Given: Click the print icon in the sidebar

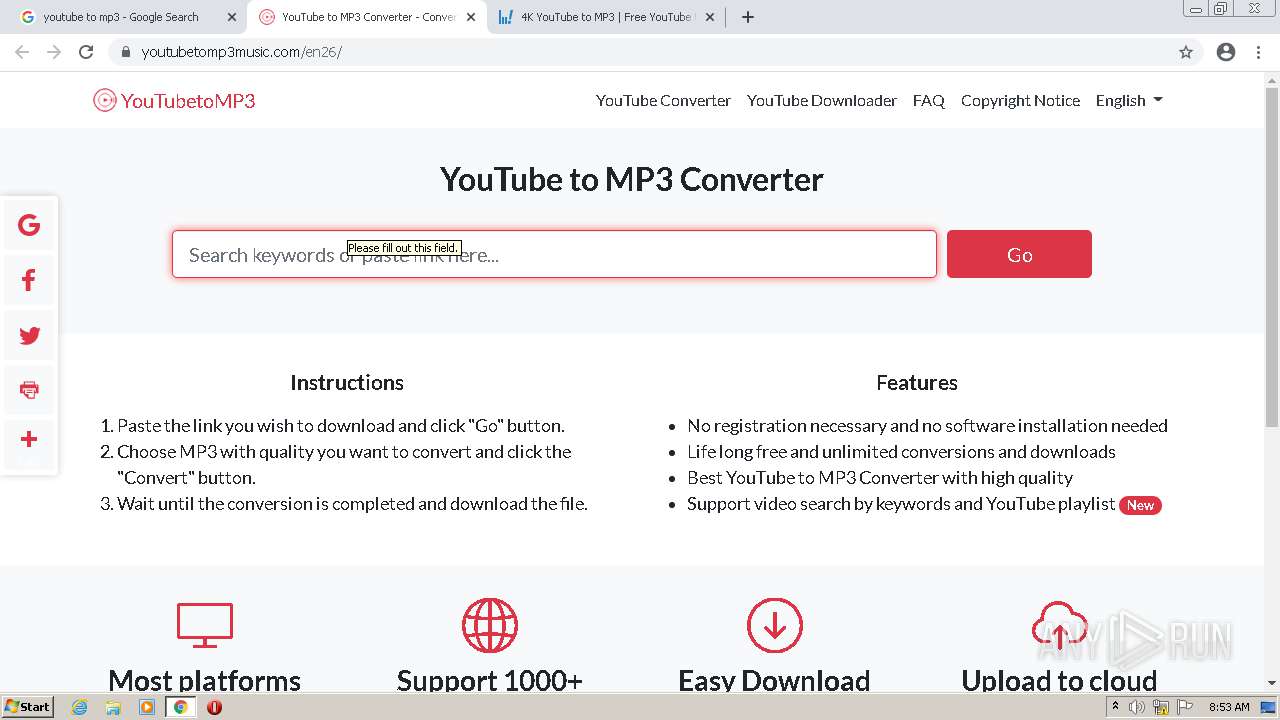Looking at the screenshot, I should click(29, 390).
